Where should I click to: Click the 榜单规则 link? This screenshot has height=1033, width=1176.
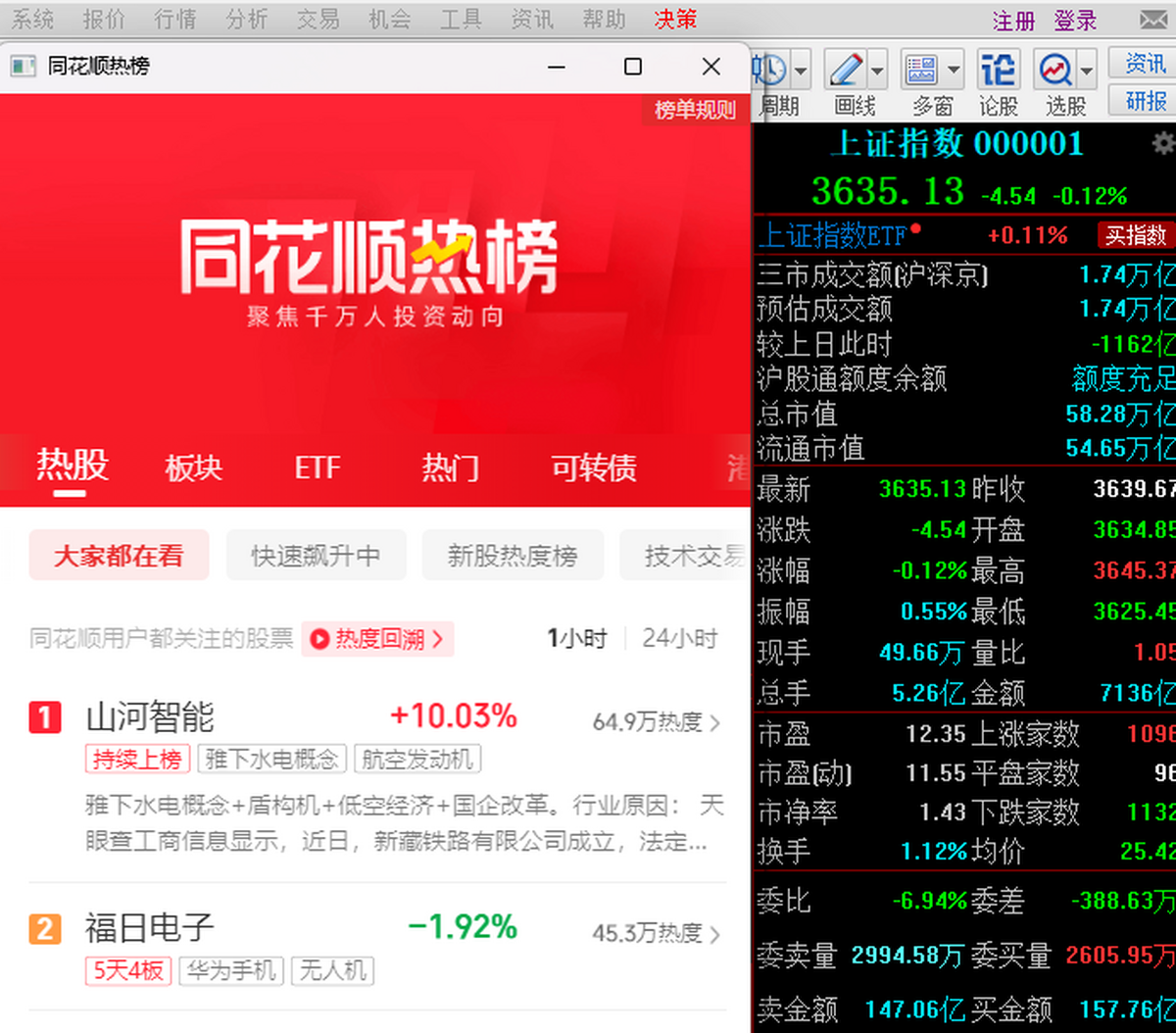click(x=695, y=110)
